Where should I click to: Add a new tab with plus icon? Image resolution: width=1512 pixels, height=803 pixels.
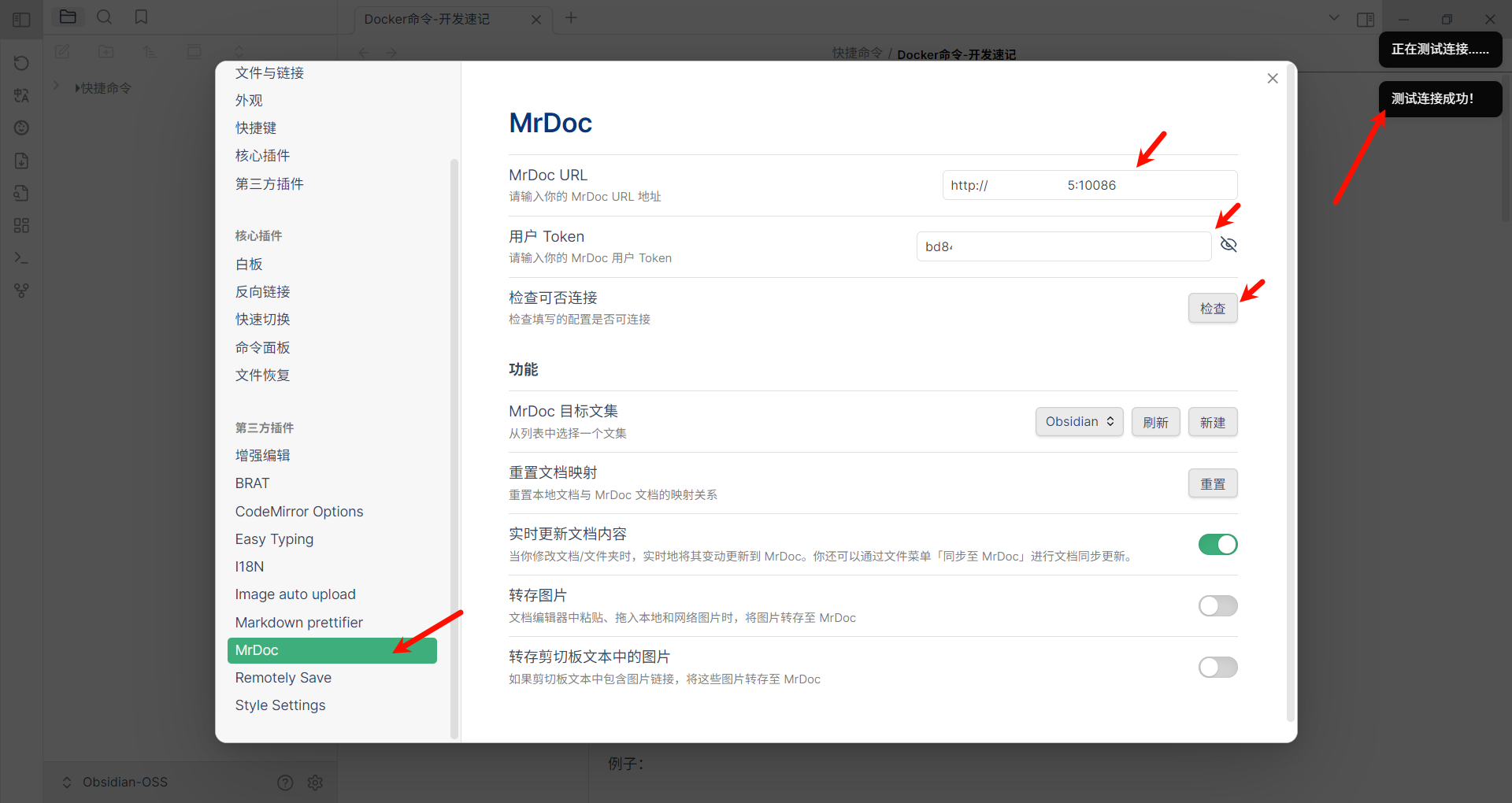[571, 17]
